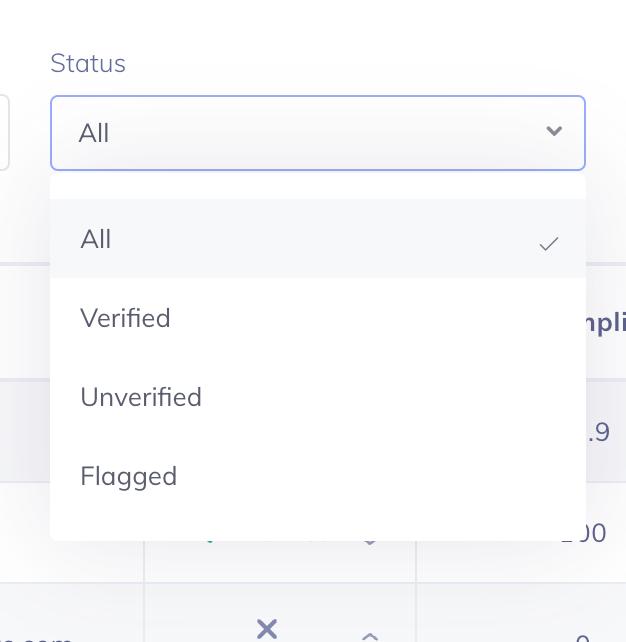Screen dimensions: 626x642
Task: Click the ".9" value cell on the right
Action: (598, 432)
